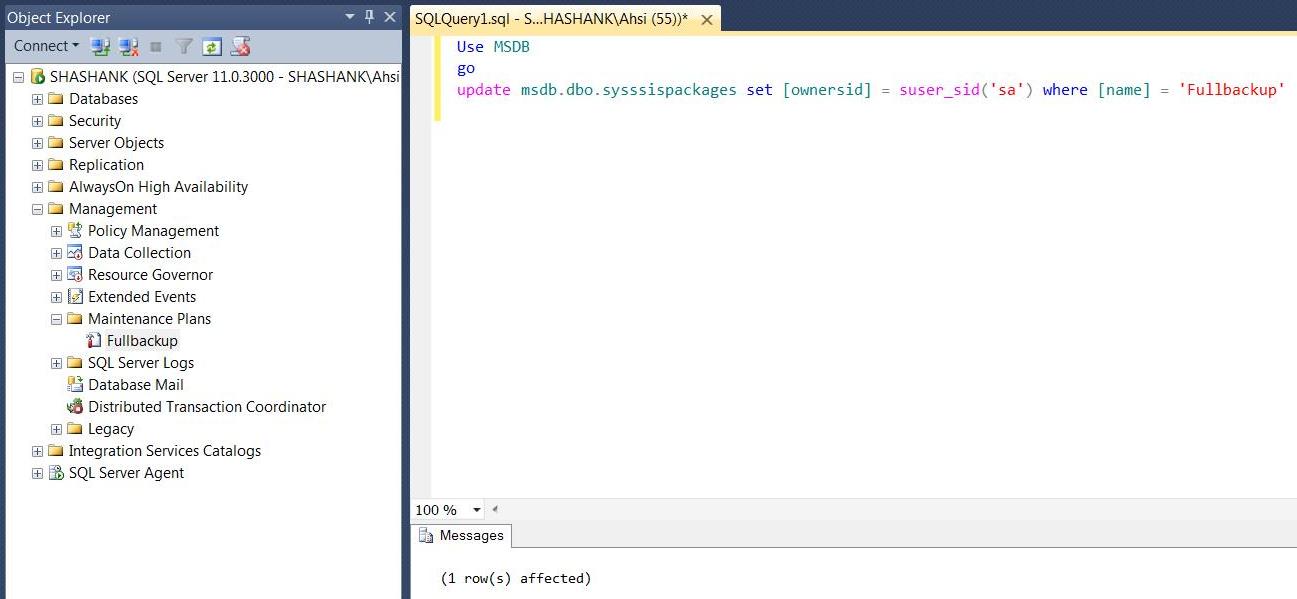Click the Extended Events icon

75,297
